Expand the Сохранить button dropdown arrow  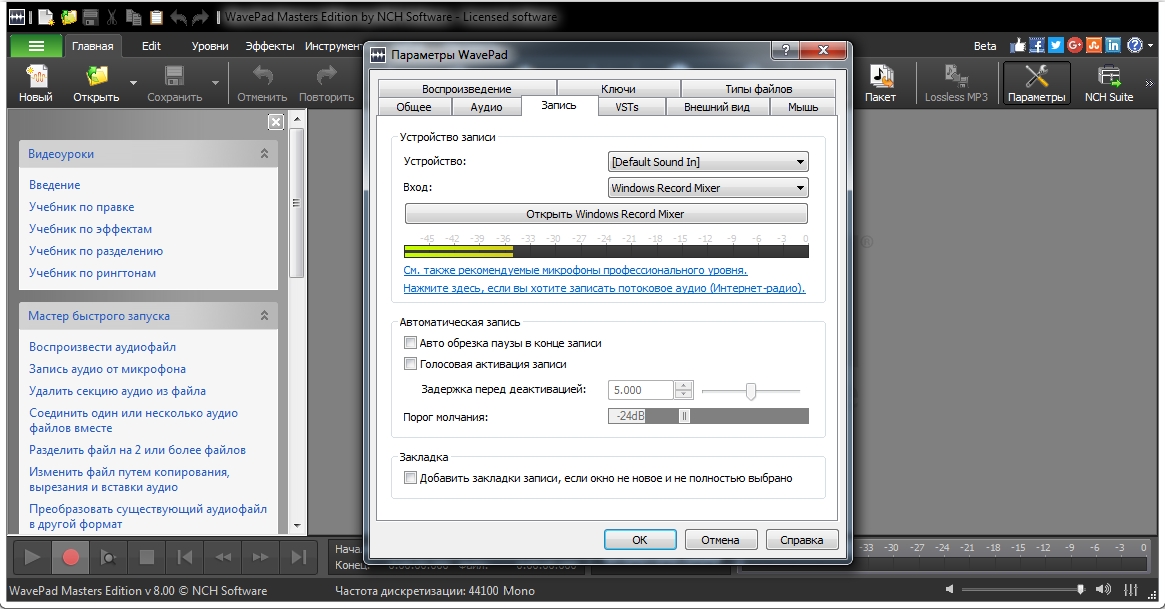(215, 83)
